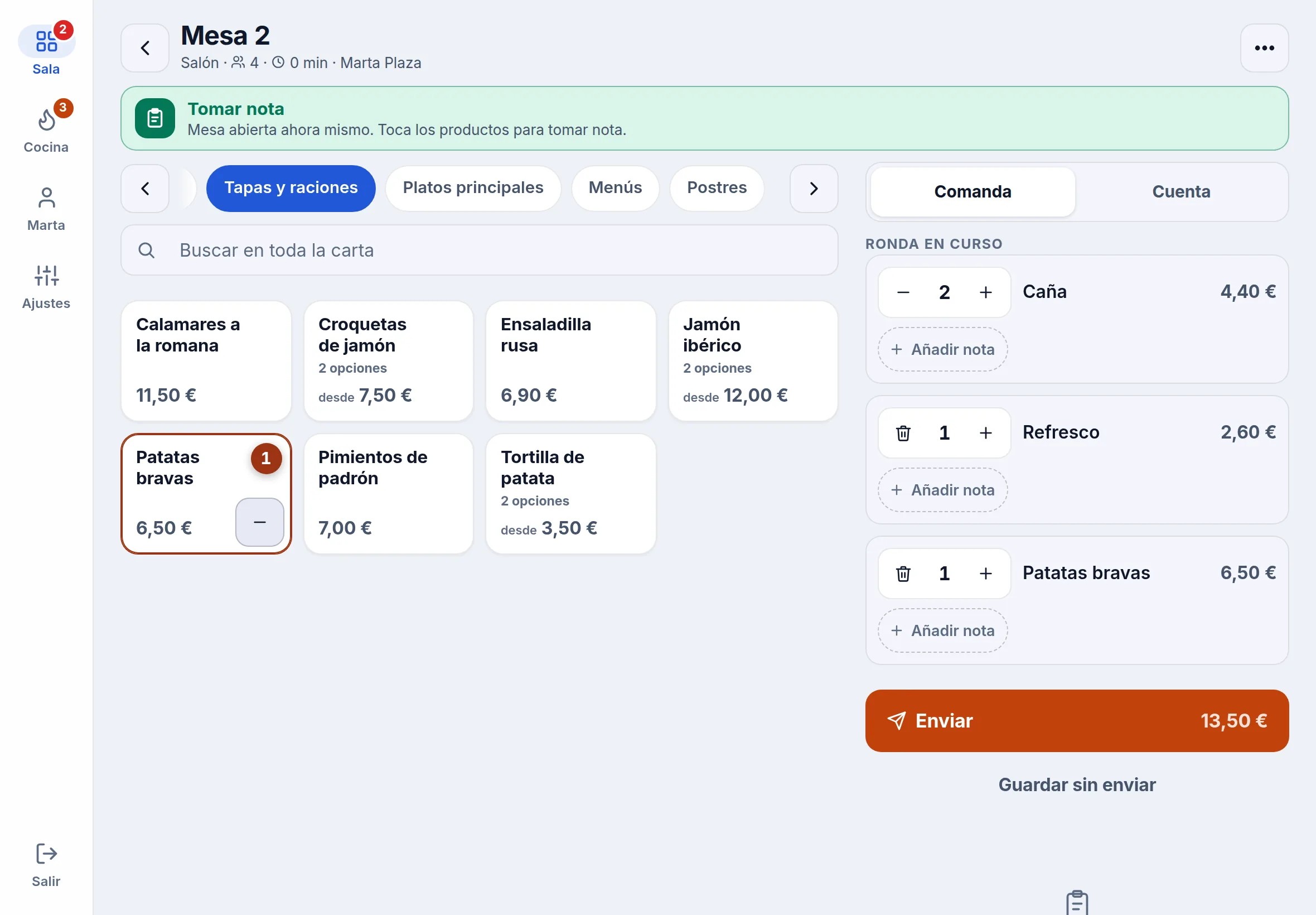The image size is (1316, 915).
Task: Open Tortilla de patata options
Action: tap(570, 494)
